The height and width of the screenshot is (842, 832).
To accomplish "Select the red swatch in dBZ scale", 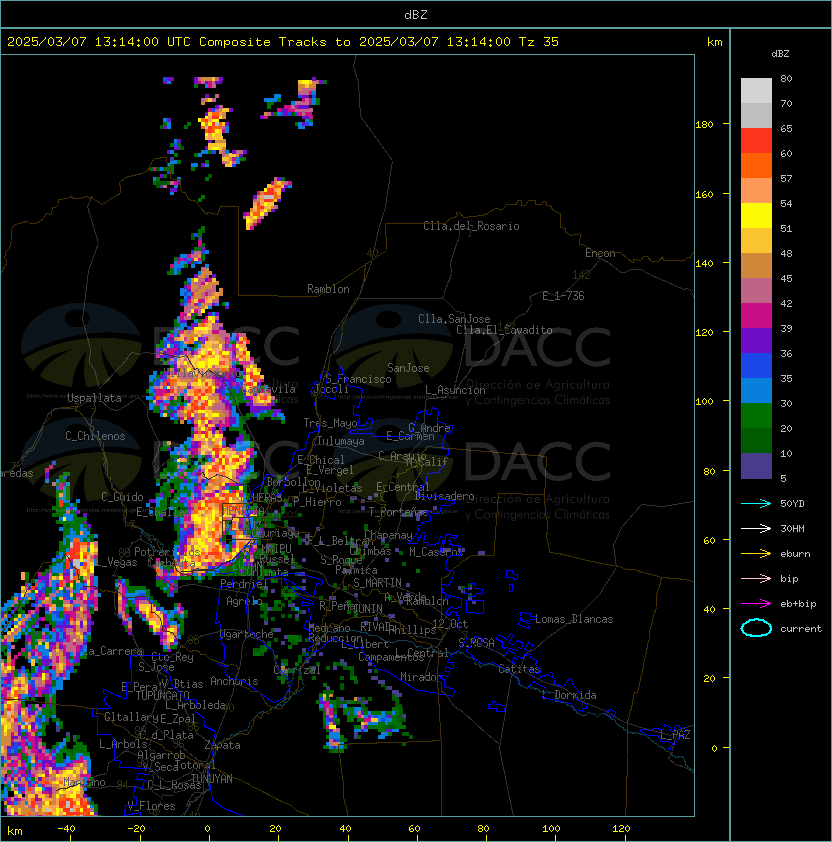I will (756, 141).
